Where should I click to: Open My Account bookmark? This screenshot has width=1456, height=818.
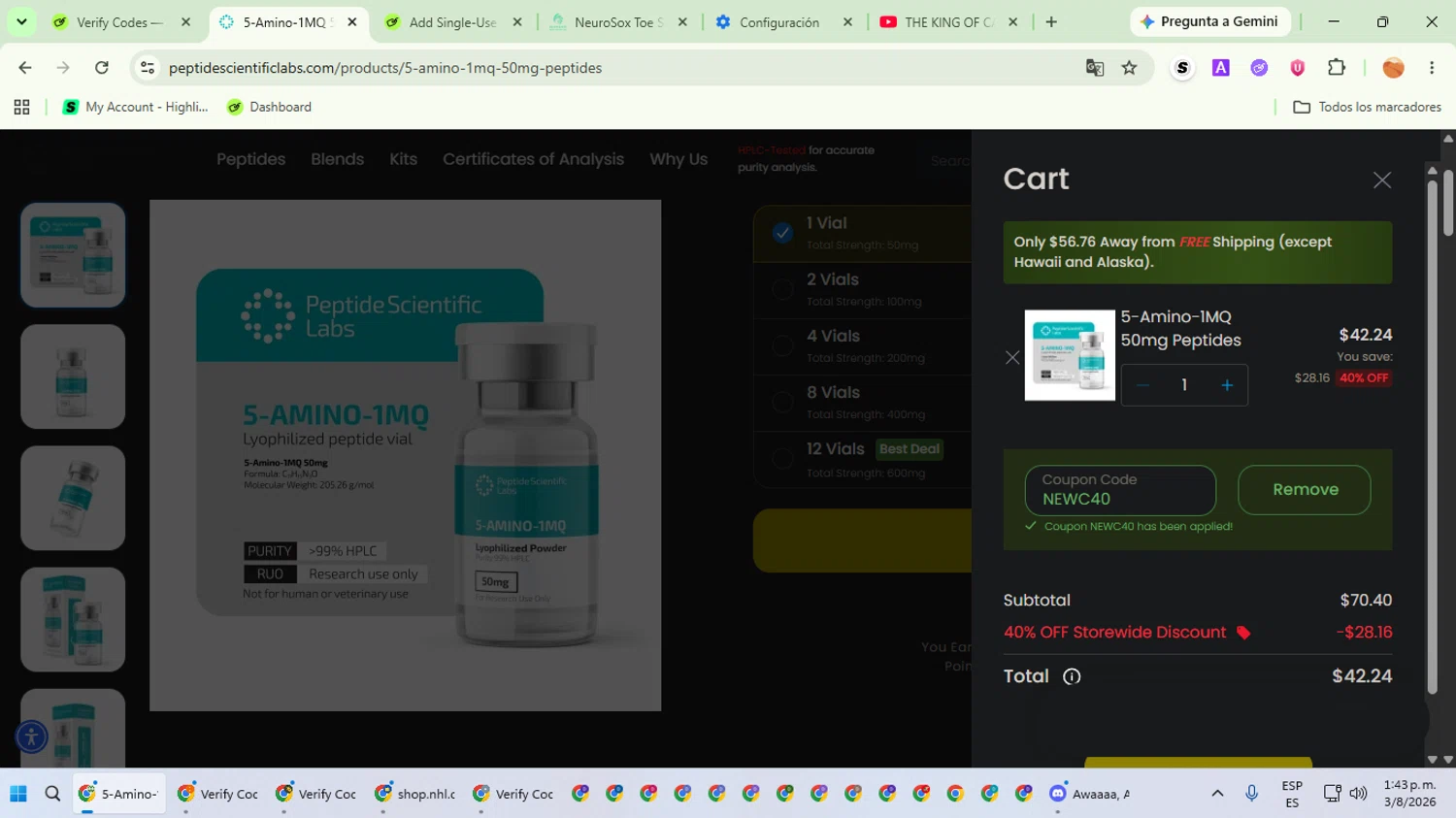click(136, 107)
